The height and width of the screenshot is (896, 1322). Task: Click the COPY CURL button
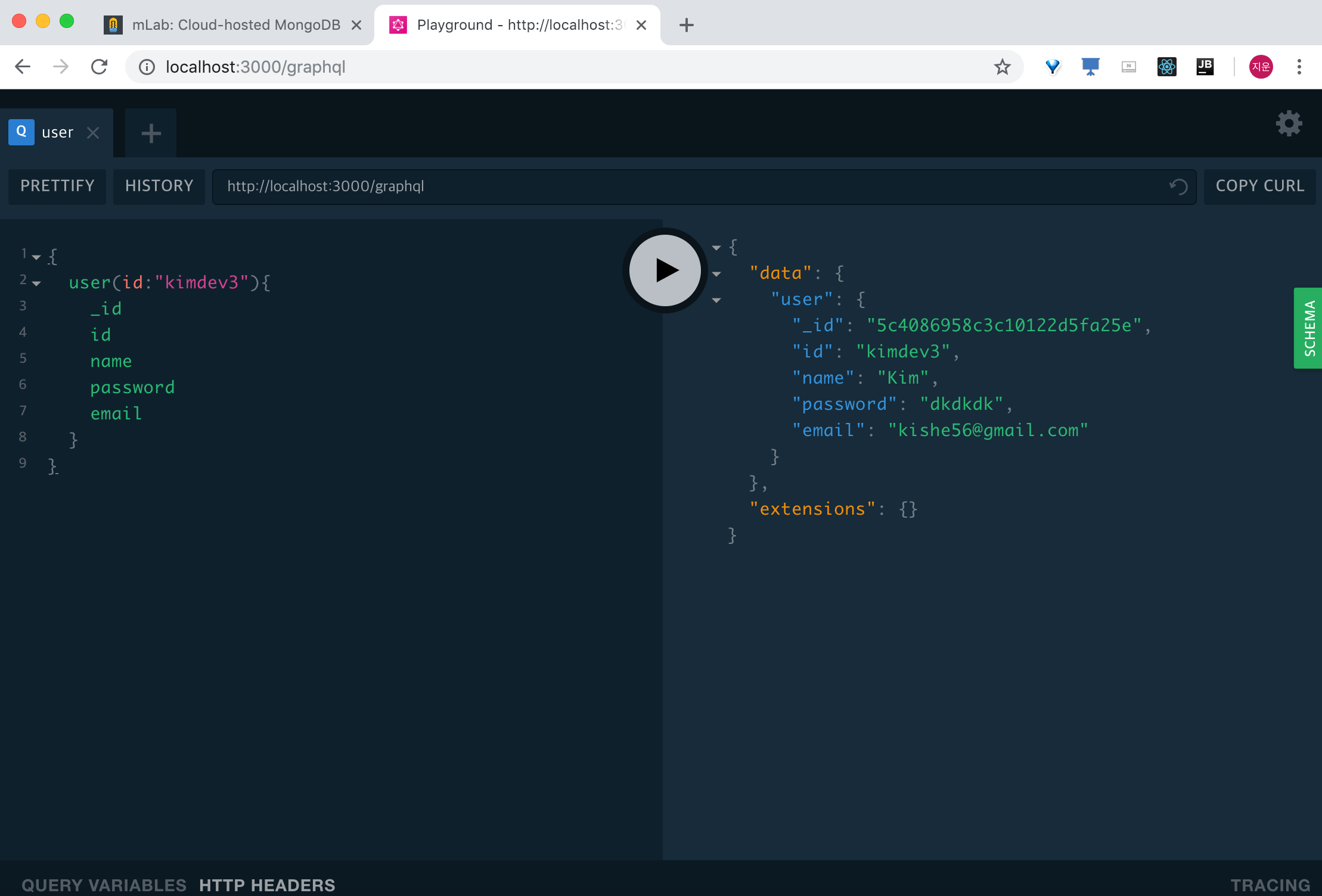pos(1259,186)
